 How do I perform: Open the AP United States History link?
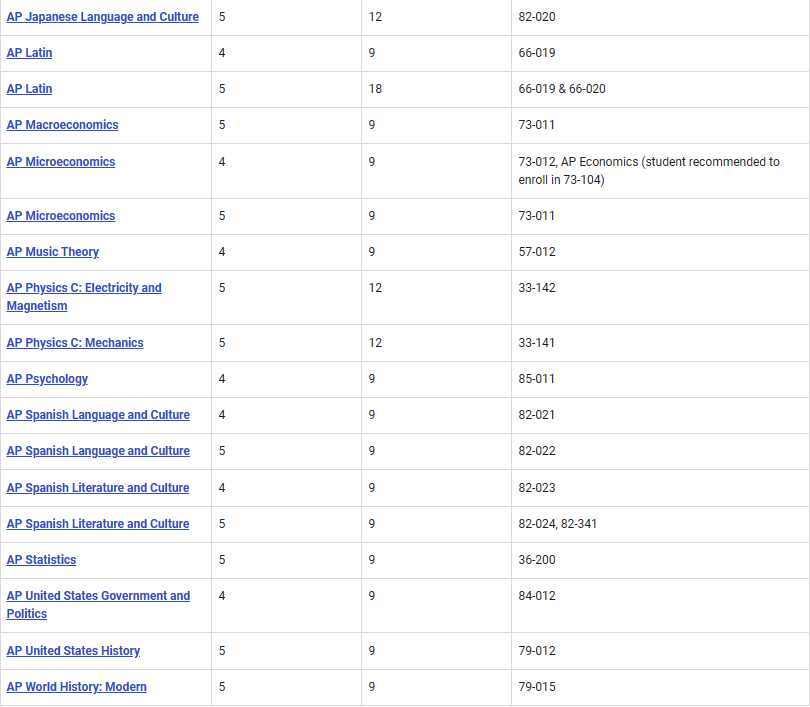pyautogui.click(x=73, y=651)
